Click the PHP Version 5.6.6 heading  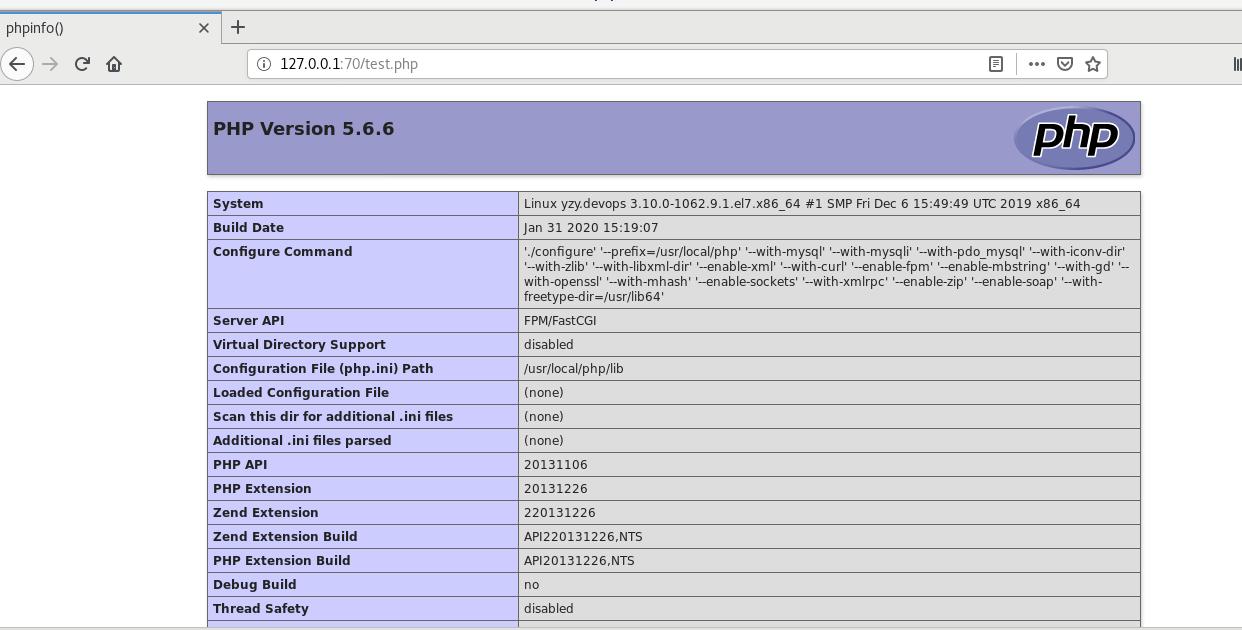pos(303,128)
